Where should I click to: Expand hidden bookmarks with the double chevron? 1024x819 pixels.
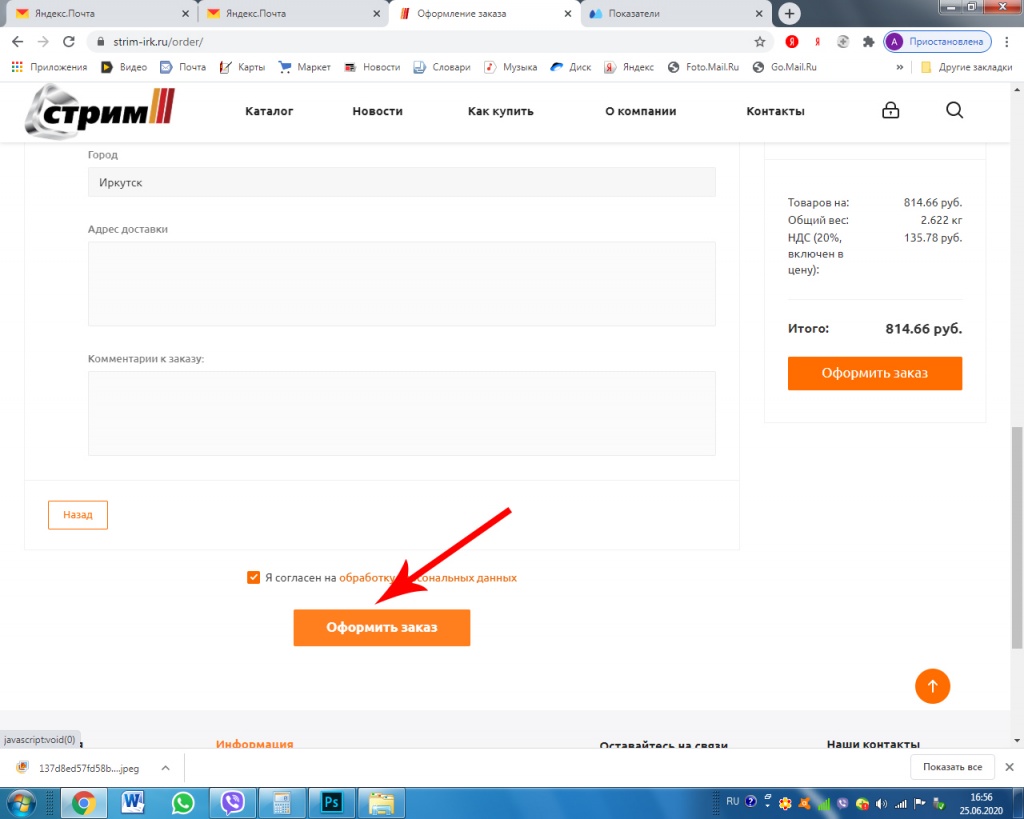click(900, 67)
